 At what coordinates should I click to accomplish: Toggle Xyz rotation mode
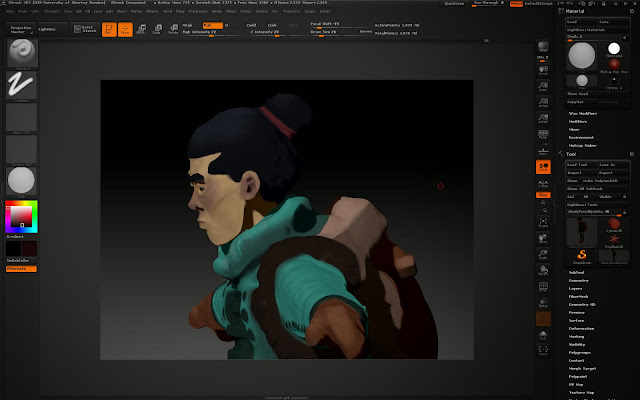point(543,195)
